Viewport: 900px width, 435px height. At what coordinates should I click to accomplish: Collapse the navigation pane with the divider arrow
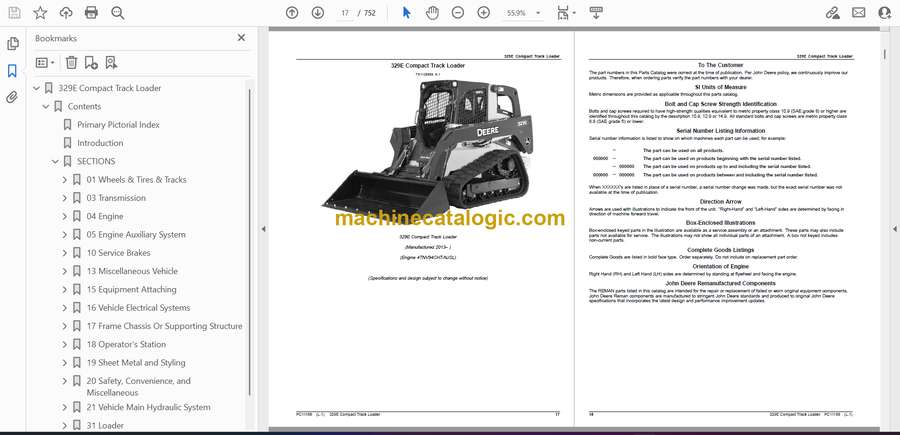click(x=264, y=229)
